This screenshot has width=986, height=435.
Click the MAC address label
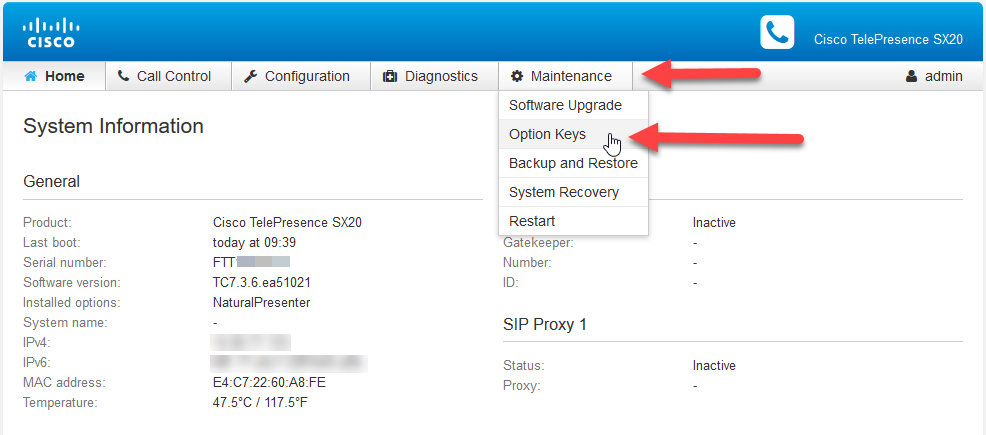coord(64,383)
